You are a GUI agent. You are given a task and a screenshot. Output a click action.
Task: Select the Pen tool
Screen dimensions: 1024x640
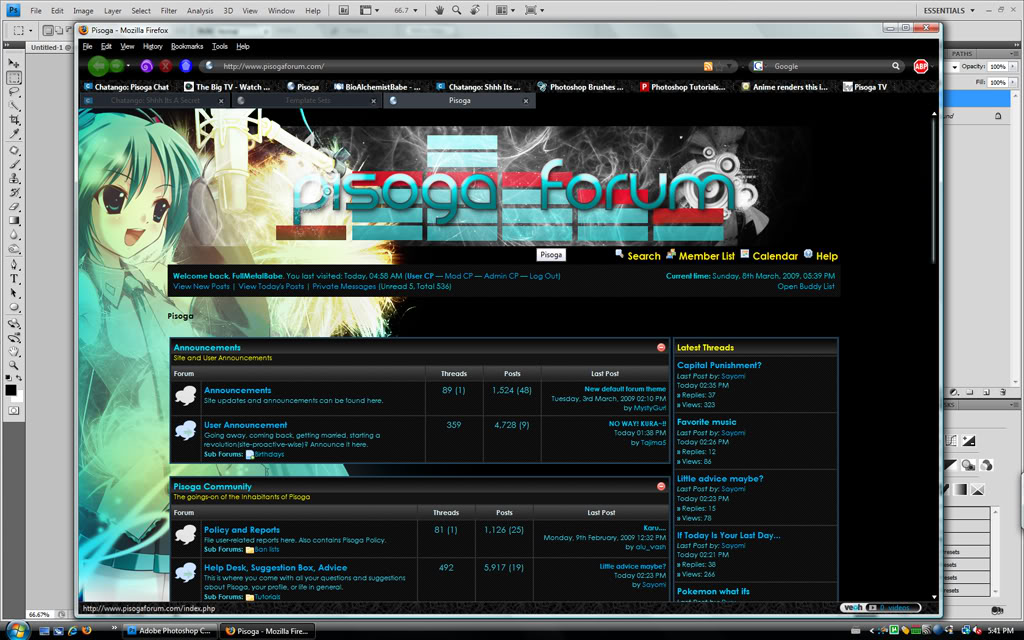tap(14, 264)
